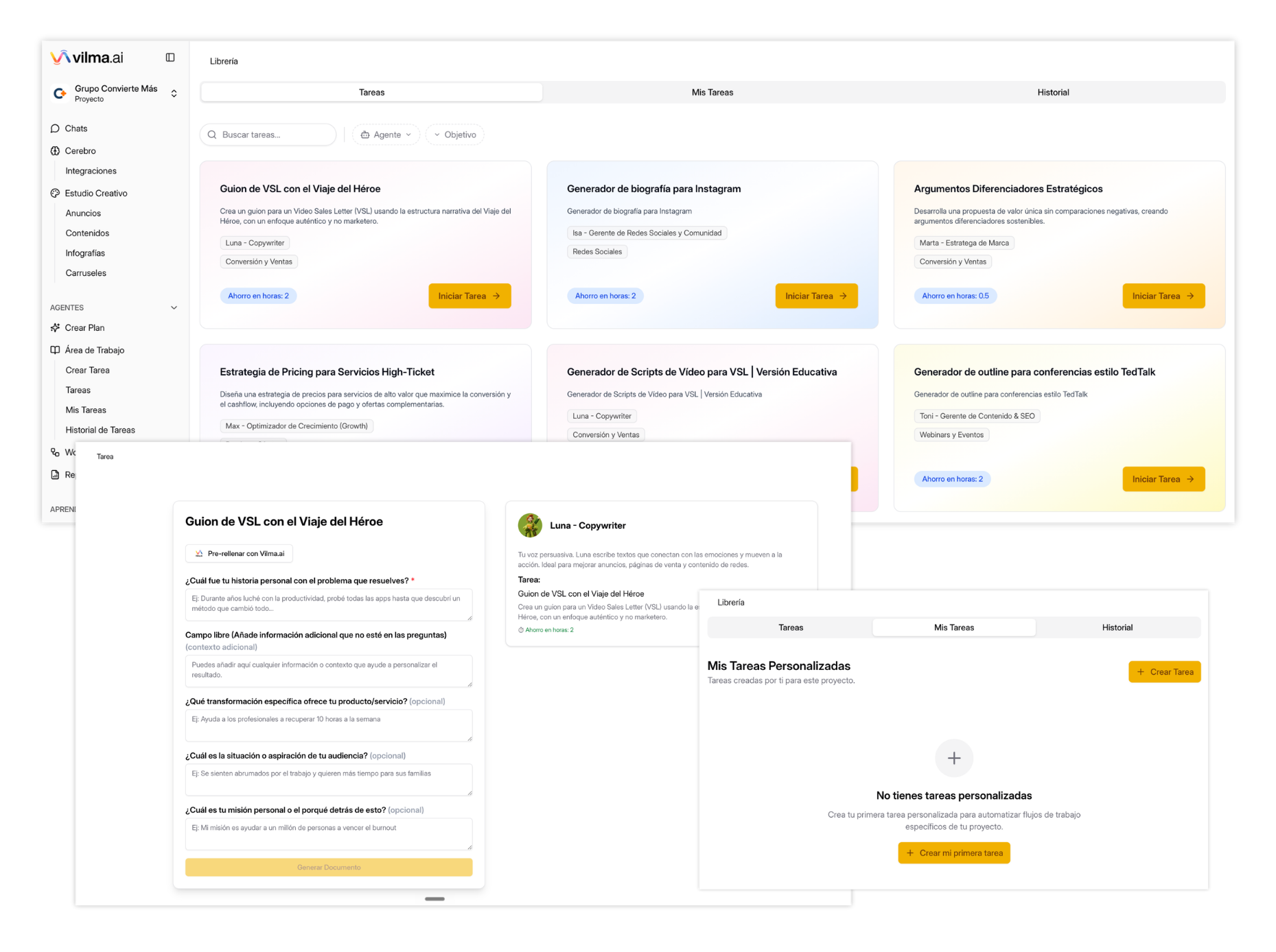This screenshot has height=952, width=1276.
Task: Click the vilma.ai logo
Action: (87, 58)
